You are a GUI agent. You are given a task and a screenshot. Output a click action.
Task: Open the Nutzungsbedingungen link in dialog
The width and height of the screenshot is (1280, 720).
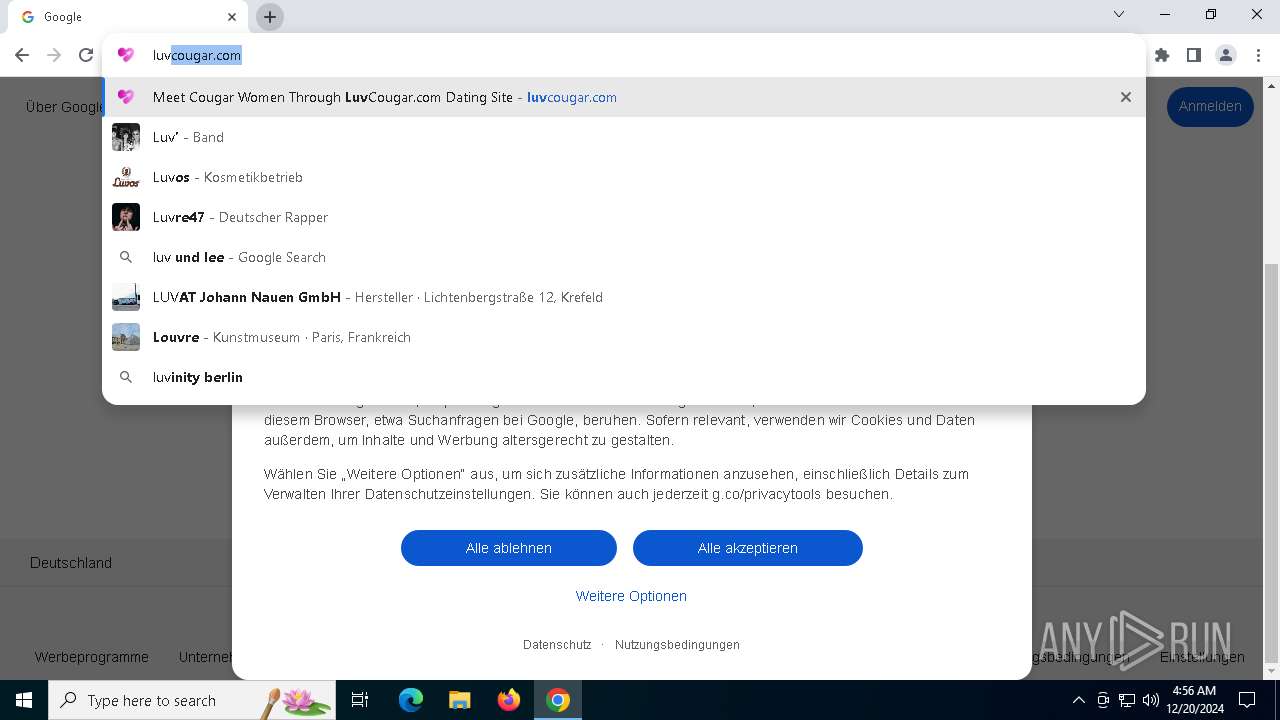(677, 645)
